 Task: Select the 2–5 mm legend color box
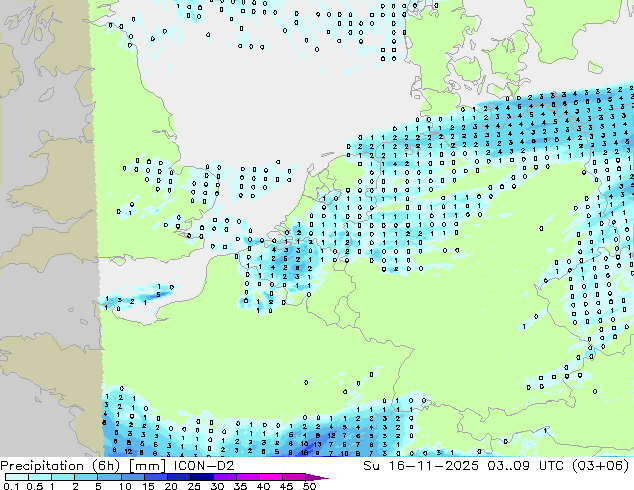tap(86, 477)
